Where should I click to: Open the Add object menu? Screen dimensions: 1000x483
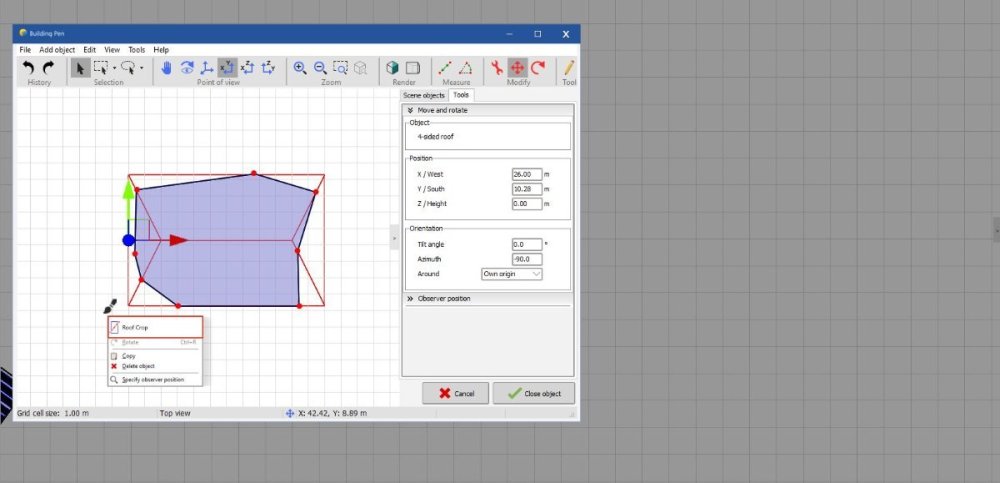pyautogui.click(x=57, y=49)
